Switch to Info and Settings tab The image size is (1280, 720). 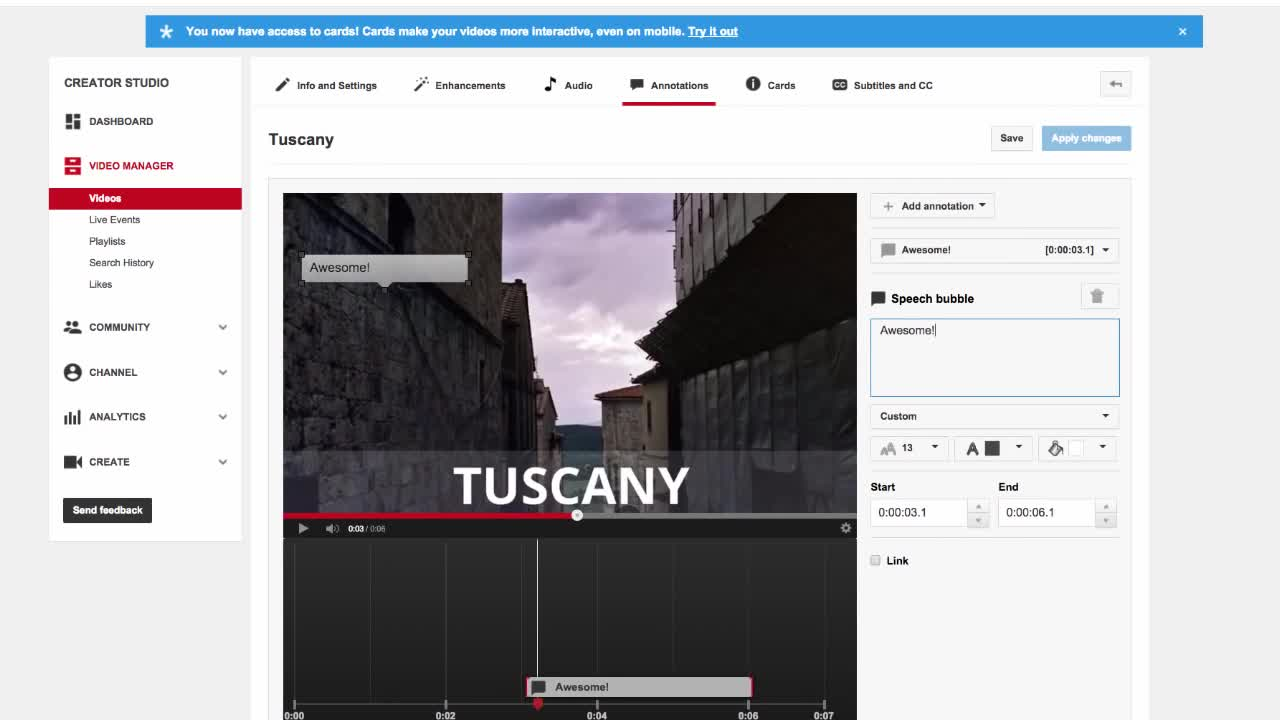(x=326, y=85)
